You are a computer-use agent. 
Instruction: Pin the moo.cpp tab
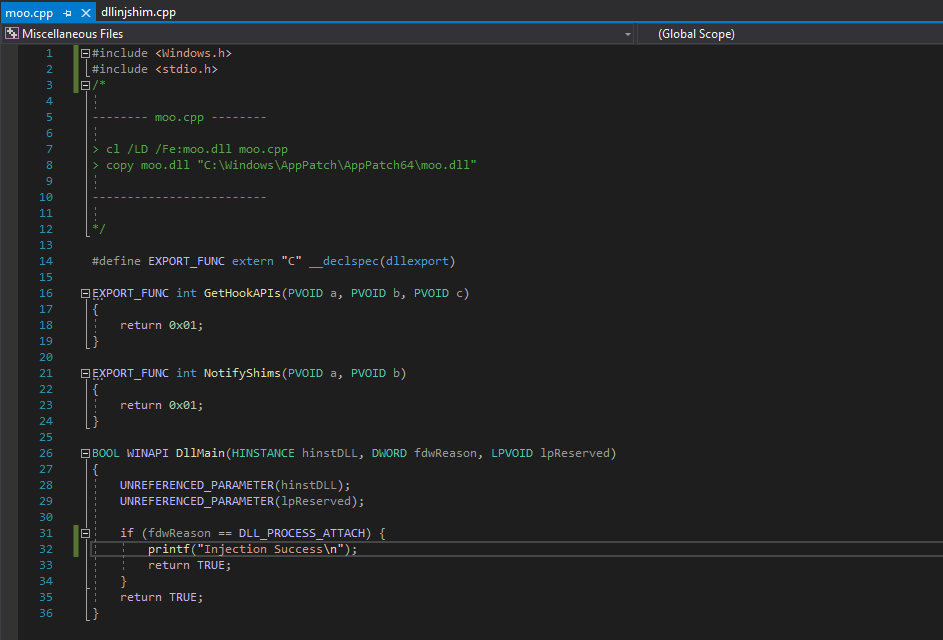(x=66, y=13)
